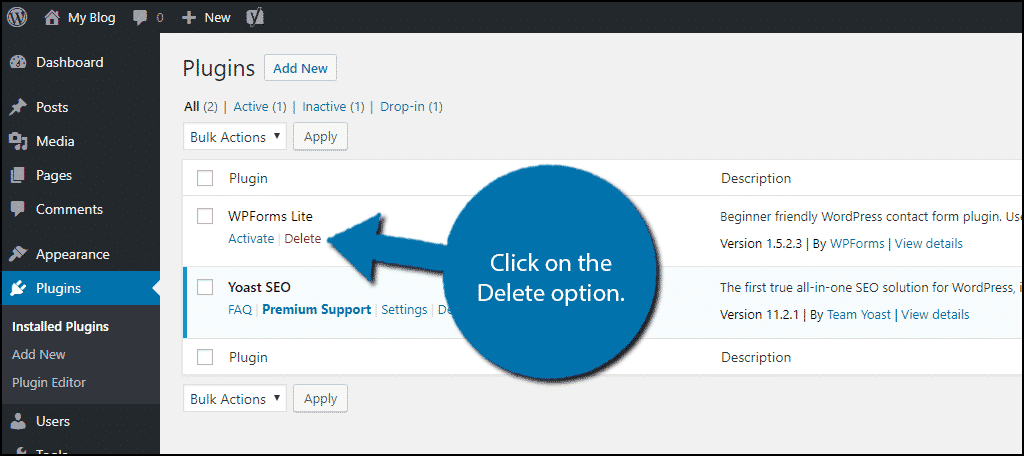Filter plugins by Inactive
Image resolution: width=1024 pixels, height=456 pixels.
coord(324,106)
